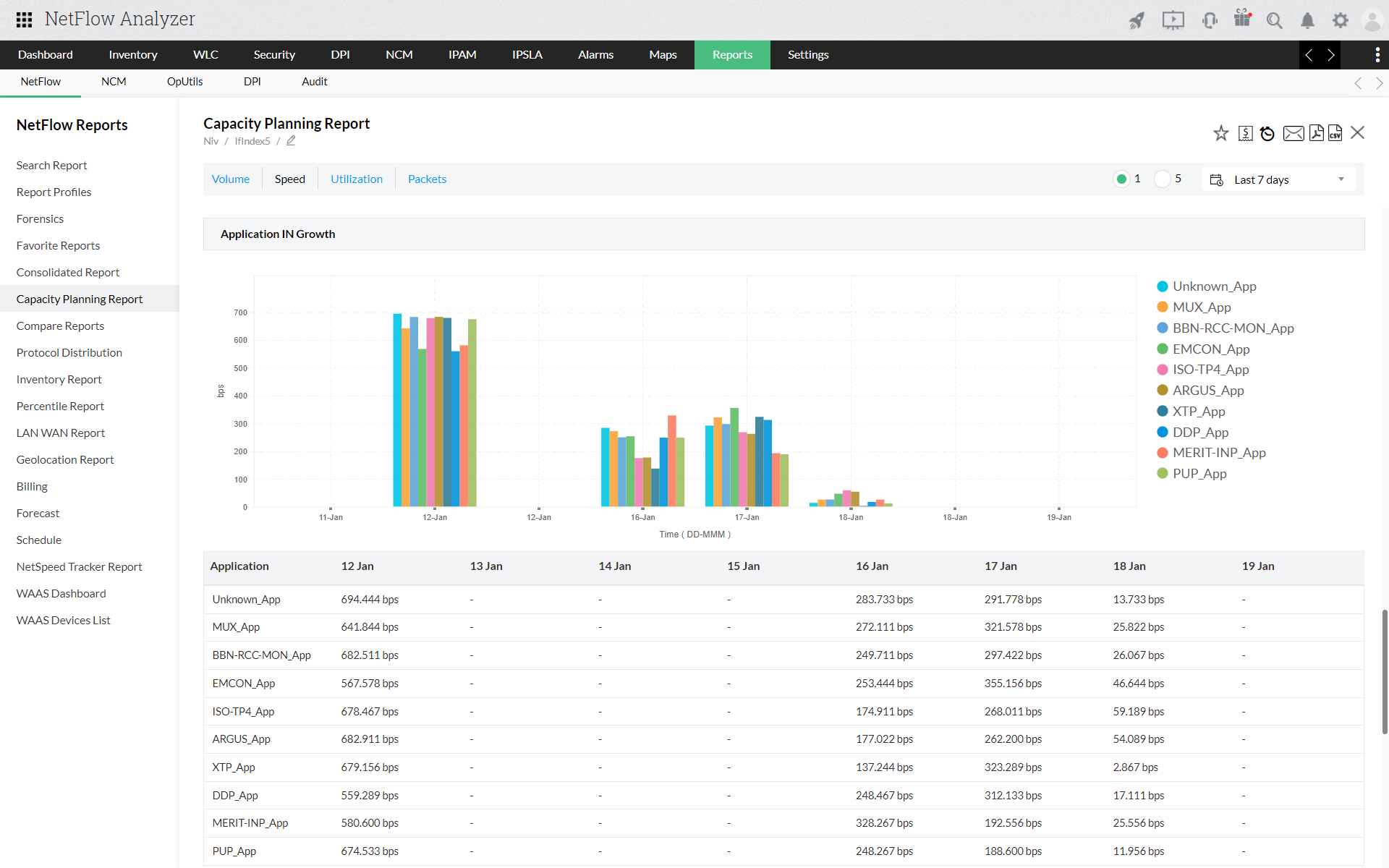This screenshot has width=1389, height=868.
Task: Select the 5 radio option
Action: pyautogui.click(x=1162, y=179)
